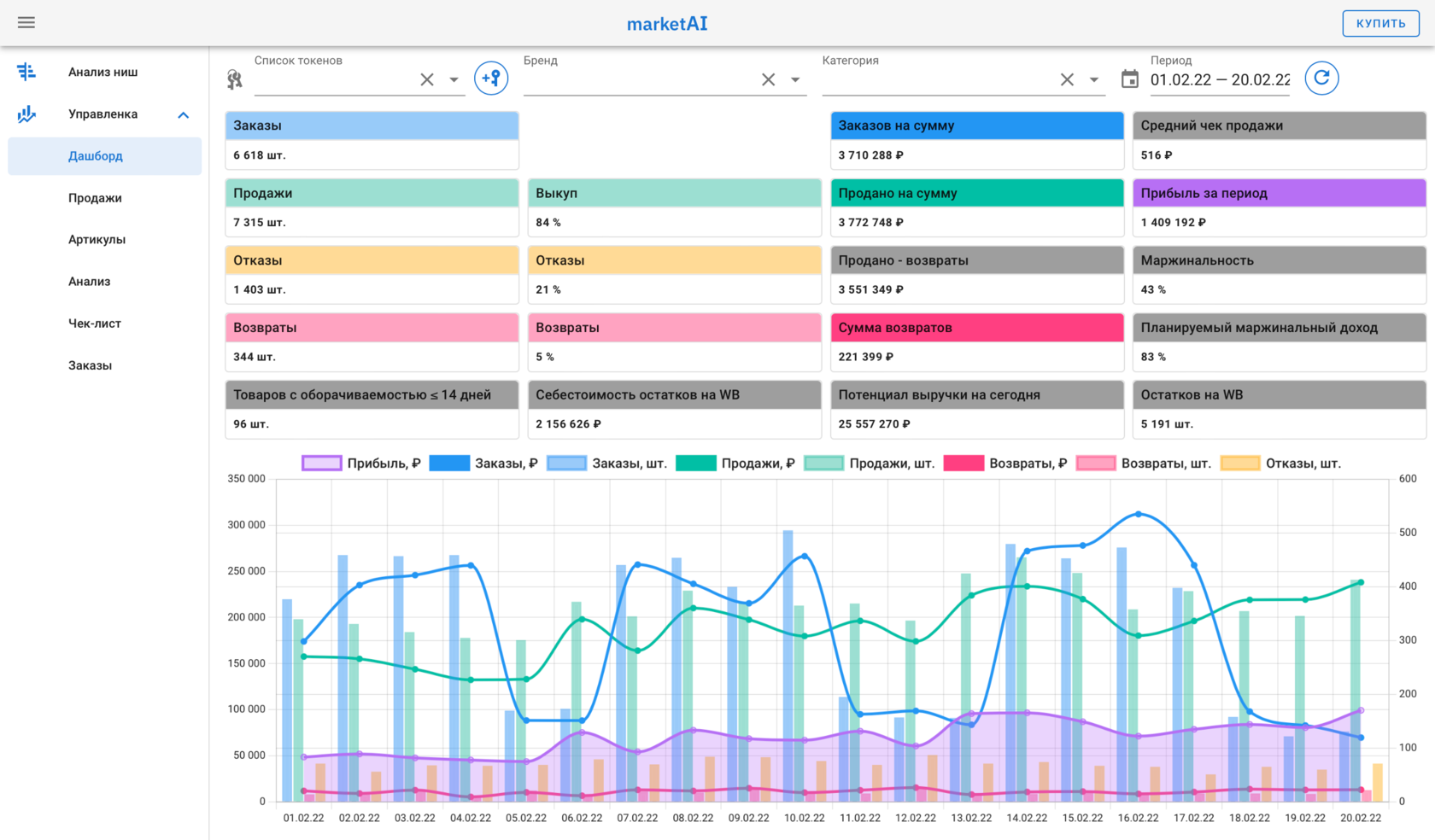The height and width of the screenshot is (840, 1435).
Task: Refresh dashboard data
Action: click(x=1321, y=79)
